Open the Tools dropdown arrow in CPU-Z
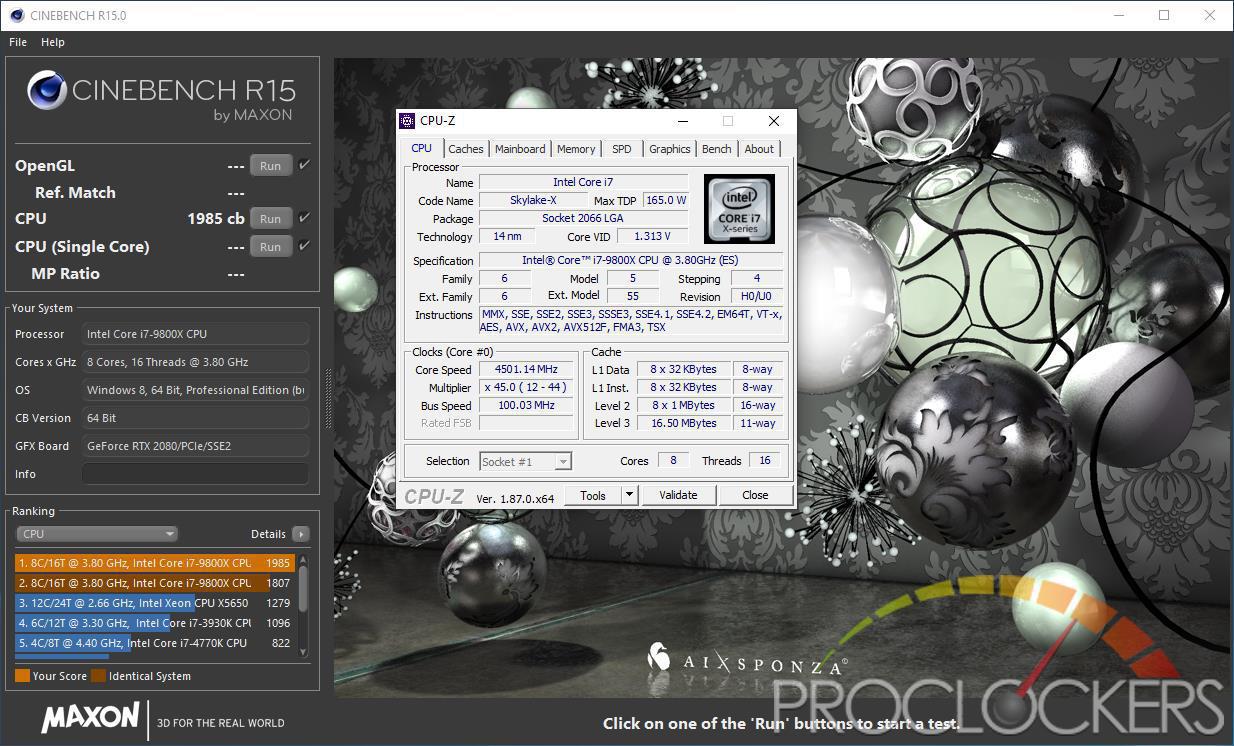 click(x=629, y=495)
